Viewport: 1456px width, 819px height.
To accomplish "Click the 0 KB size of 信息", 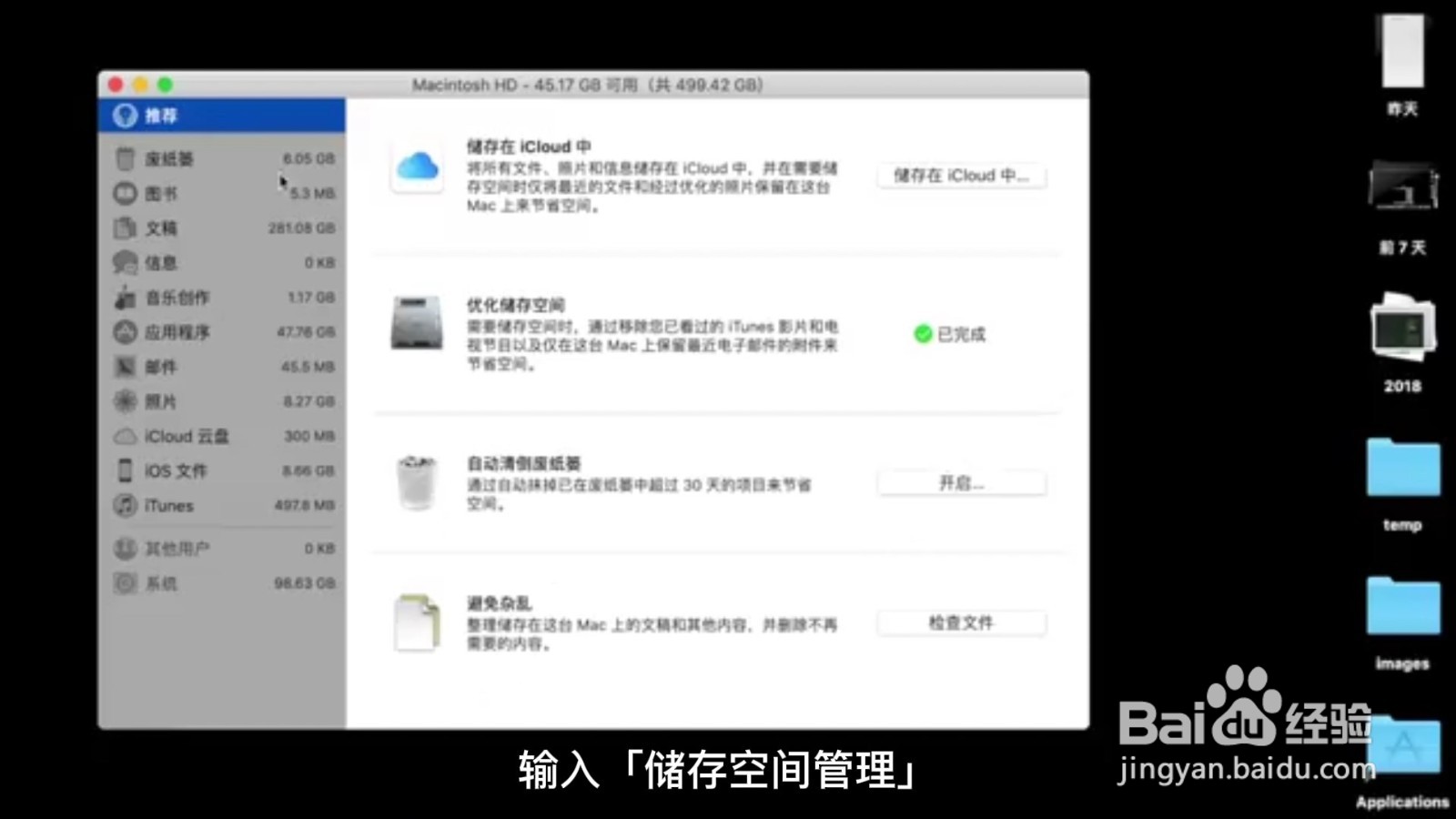I will (319, 262).
